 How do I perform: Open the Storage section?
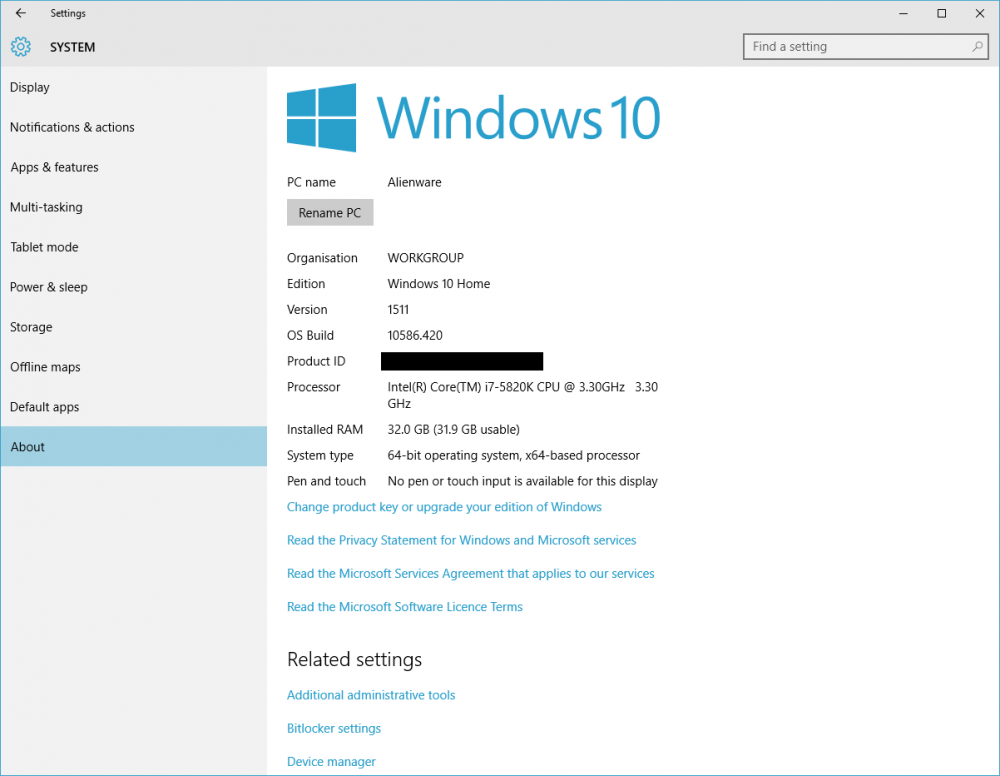(133, 327)
